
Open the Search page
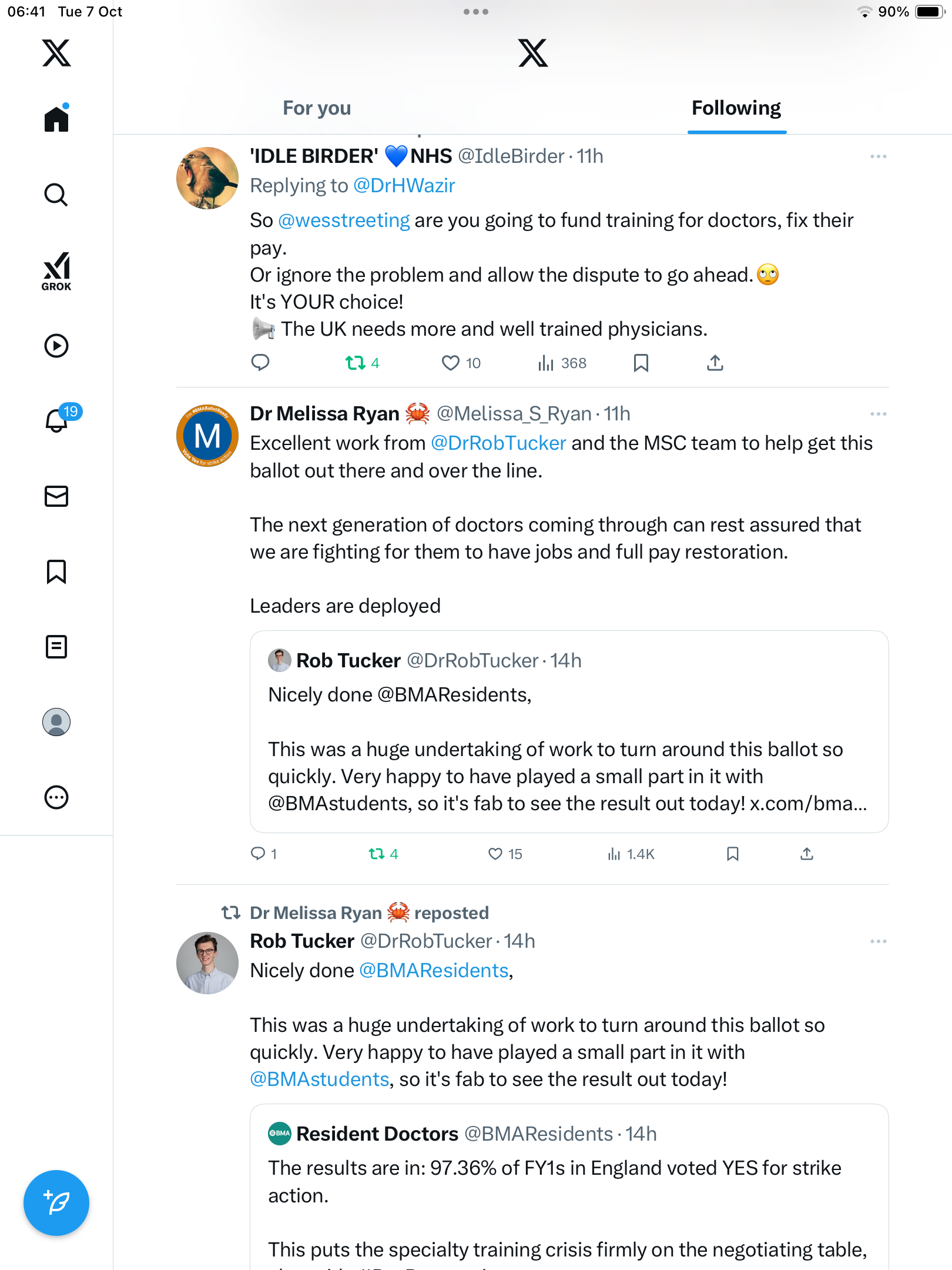(x=56, y=195)
